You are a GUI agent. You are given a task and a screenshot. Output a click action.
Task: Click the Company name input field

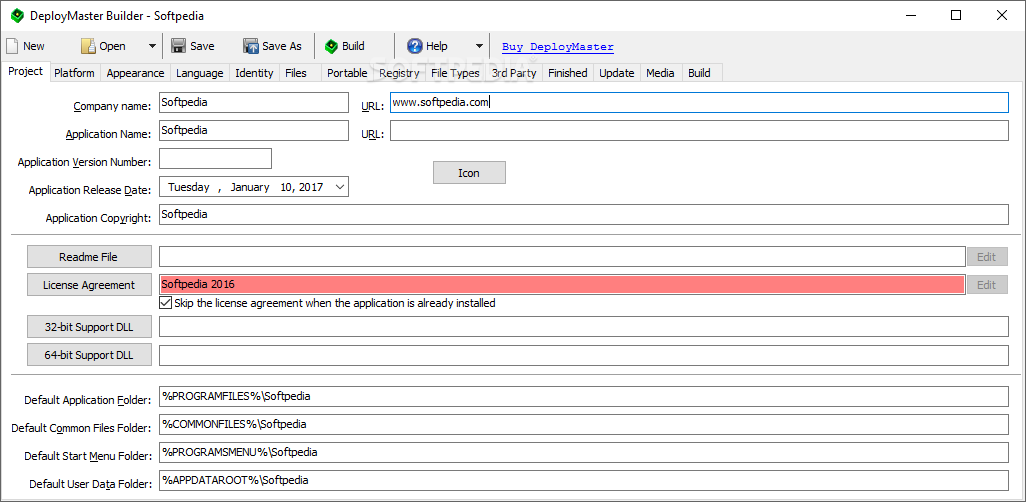click(x=254, y=103)
